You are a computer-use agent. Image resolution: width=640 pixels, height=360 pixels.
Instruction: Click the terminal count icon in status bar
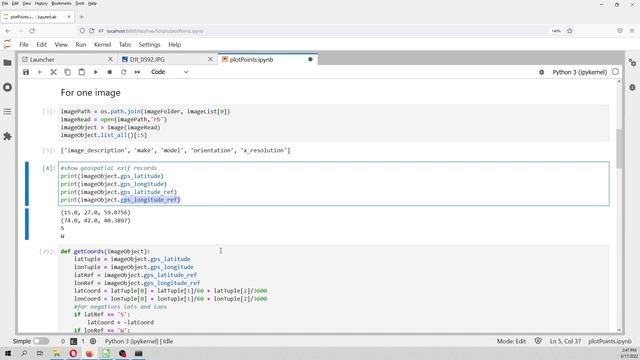click(73, 341)
